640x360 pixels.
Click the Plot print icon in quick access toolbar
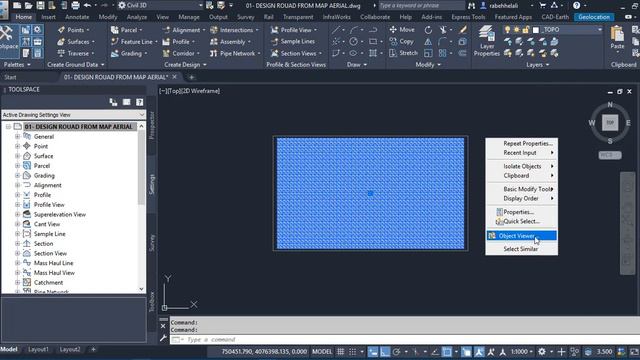(76, 5)
